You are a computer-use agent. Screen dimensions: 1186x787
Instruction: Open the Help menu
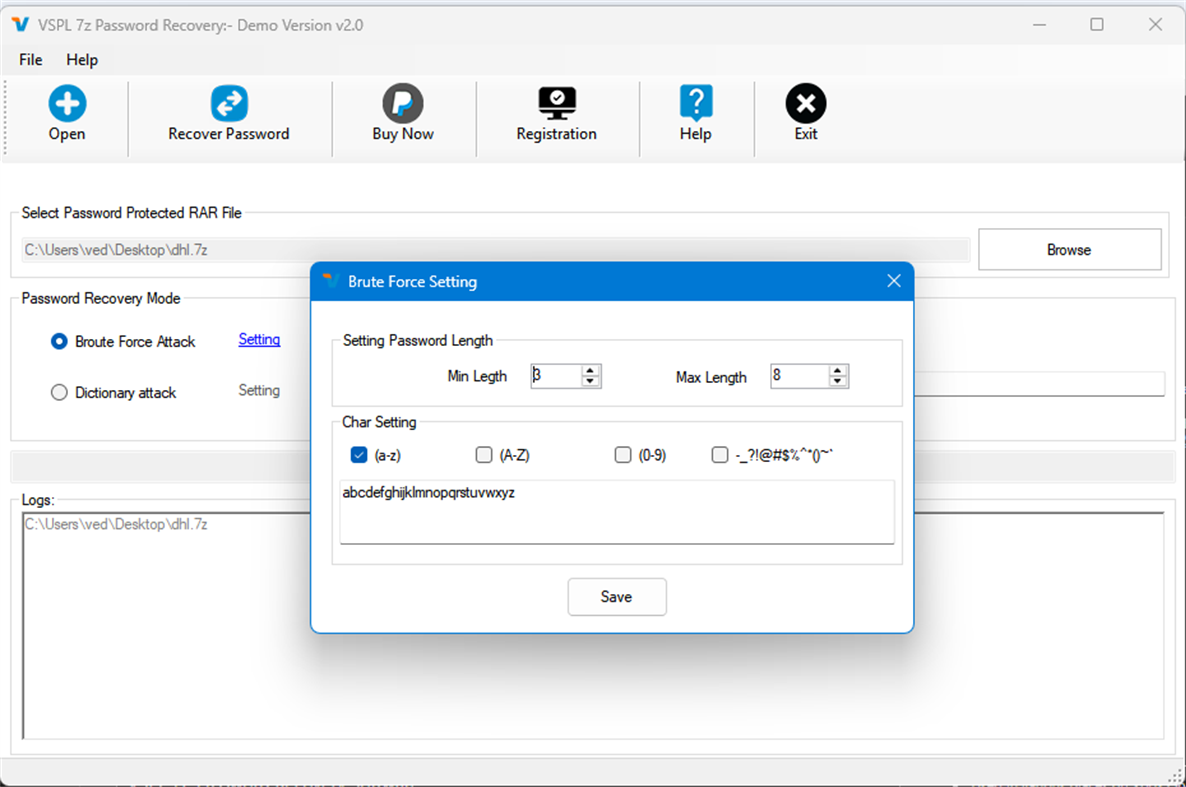[x=82, y=59]
